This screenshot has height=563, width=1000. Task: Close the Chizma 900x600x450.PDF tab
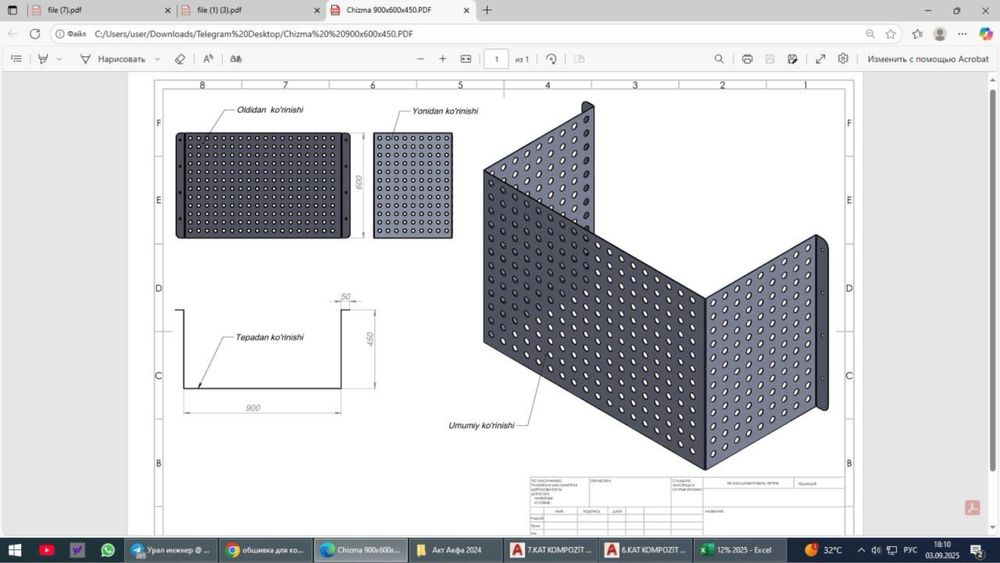click(466, 10)
